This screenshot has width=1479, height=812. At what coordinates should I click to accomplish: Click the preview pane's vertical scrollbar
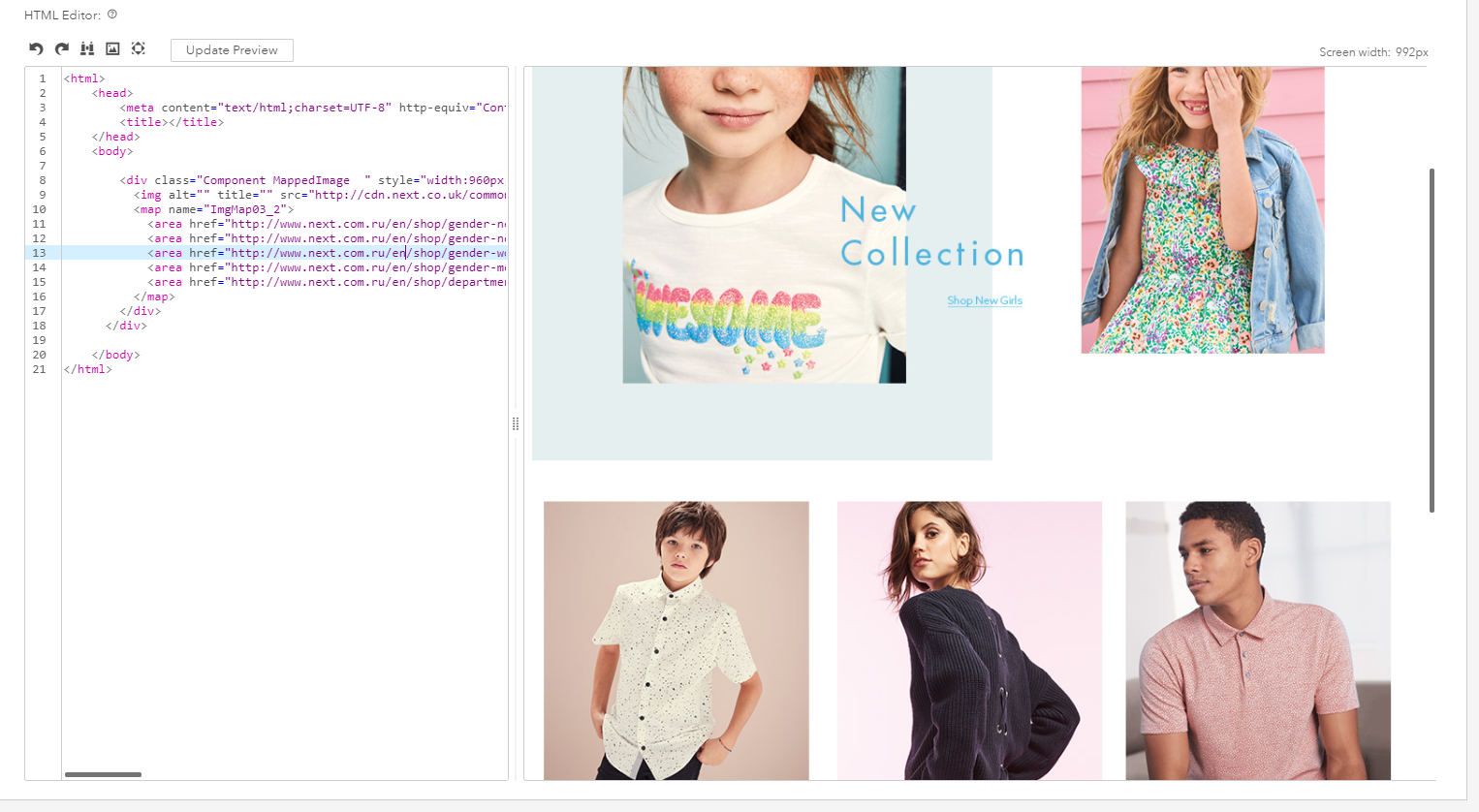pyautogui.click(x=1432, y=340)
